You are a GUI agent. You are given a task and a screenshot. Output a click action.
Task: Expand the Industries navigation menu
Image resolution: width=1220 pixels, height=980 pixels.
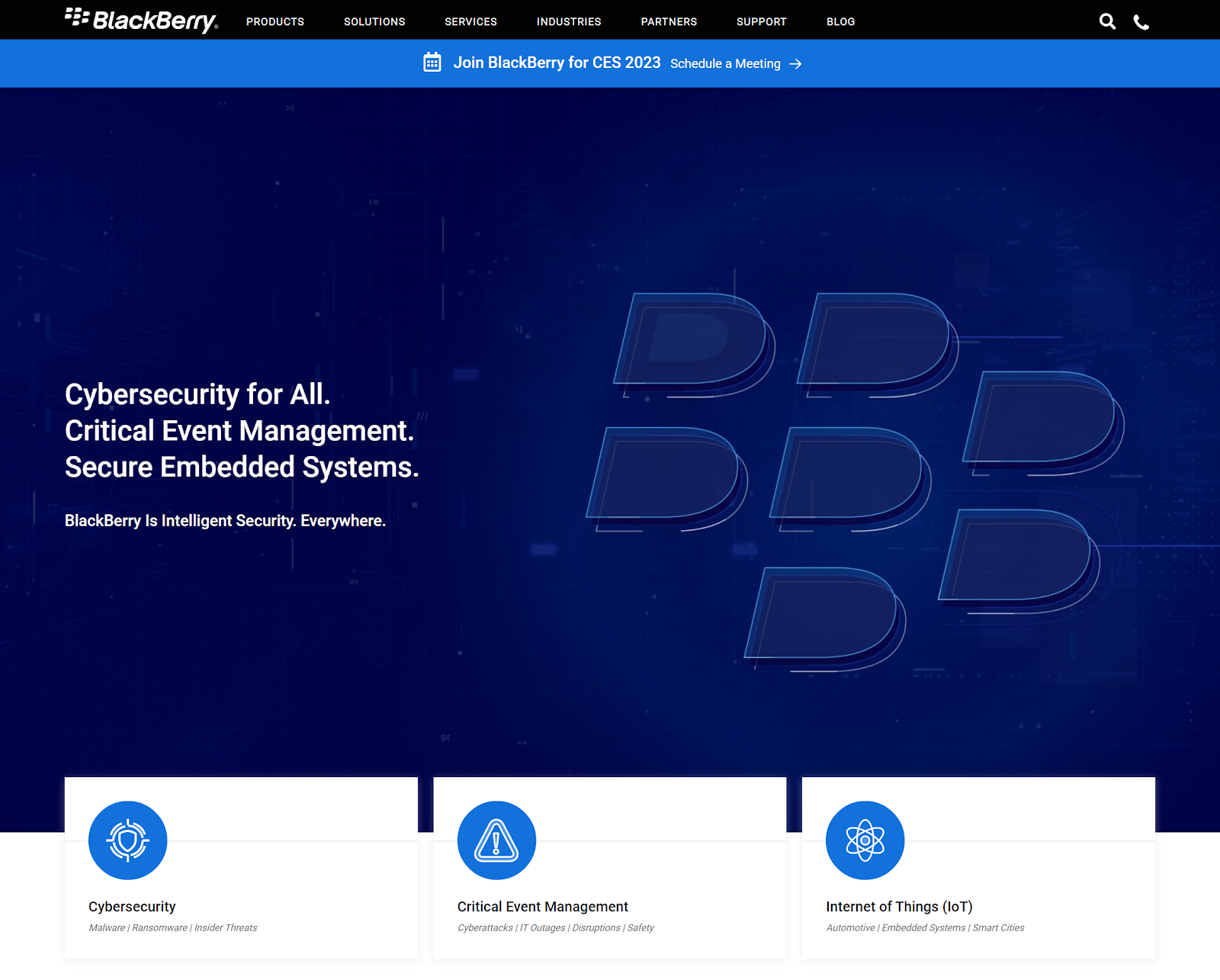(569, 21)
